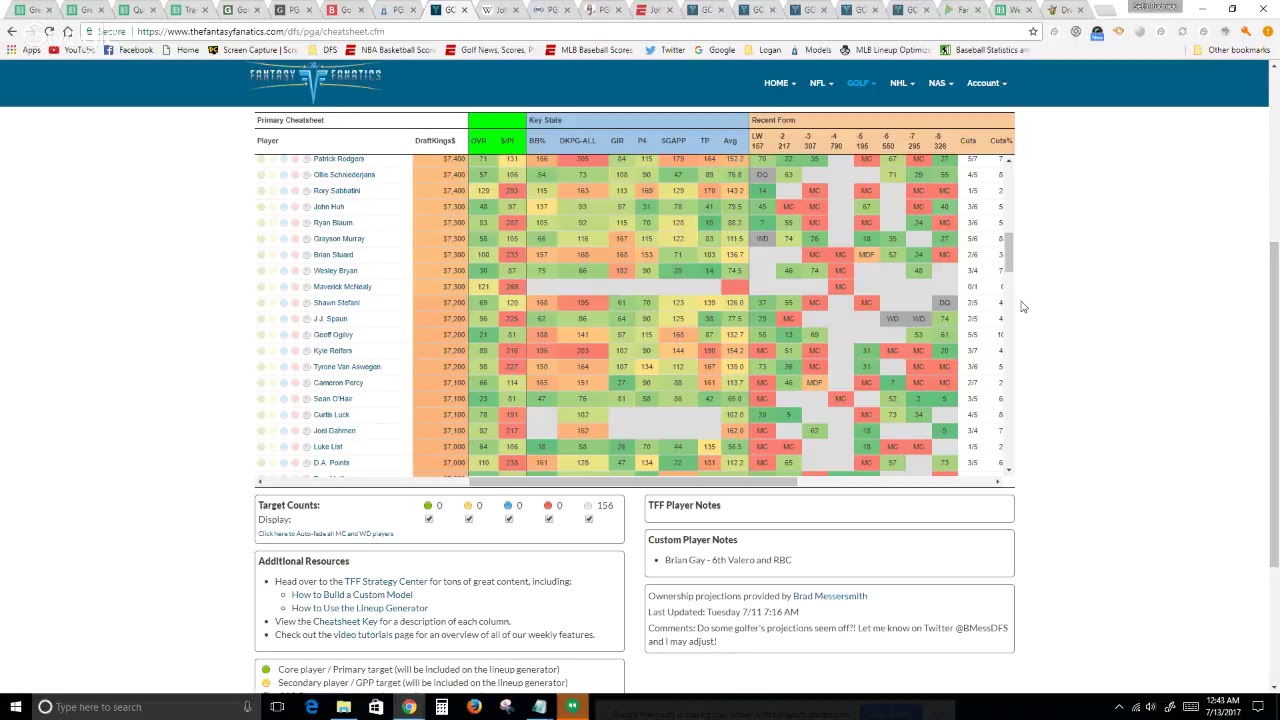Image resolution: width=1280 pixels, height=720 pixels.
Task: Open Google bookmark
Action: [x=715, y=50]
